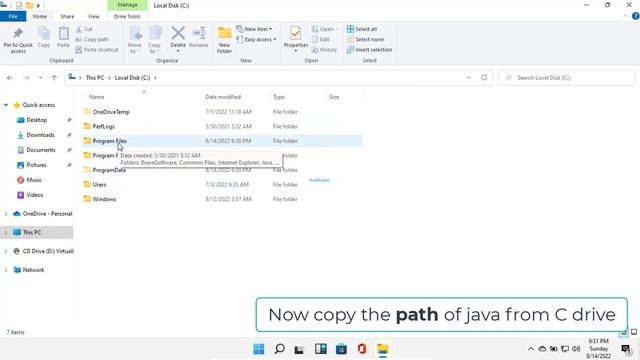Open Microsoft Store from taskbar
The width and height of the screenshot is (640, 360).
pos(341,349)
